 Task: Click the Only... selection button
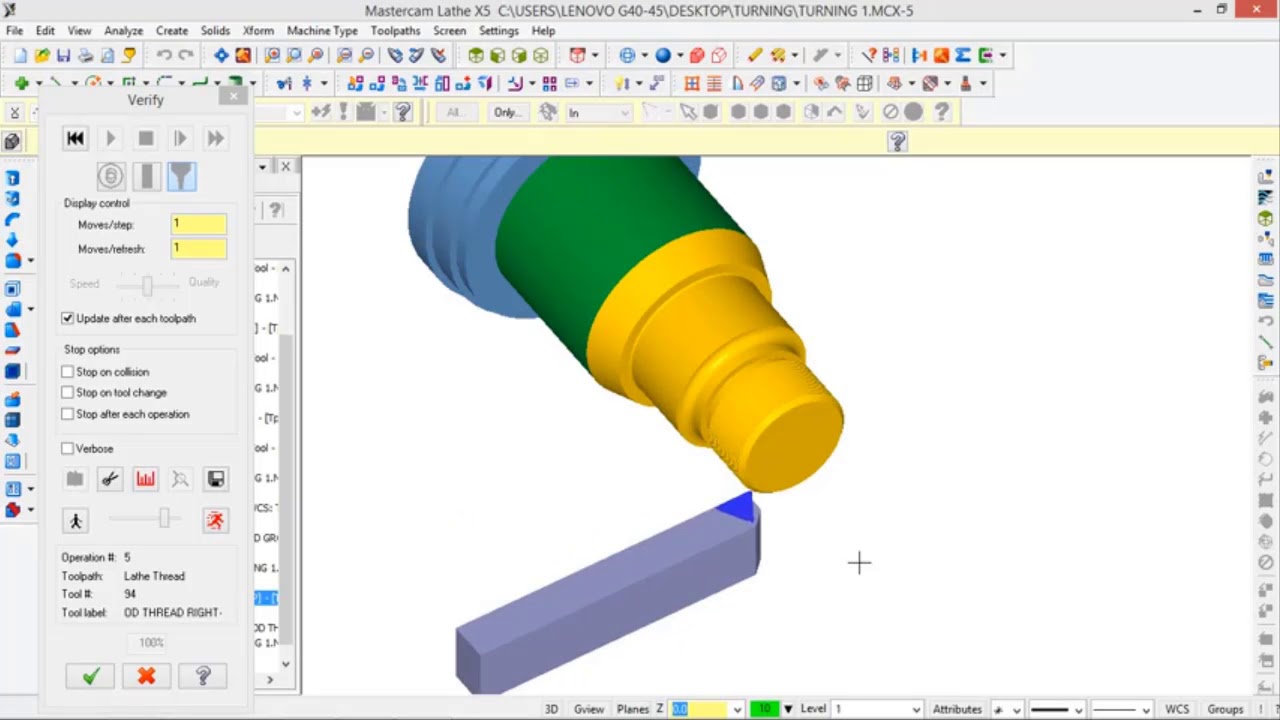pos(507,112)
